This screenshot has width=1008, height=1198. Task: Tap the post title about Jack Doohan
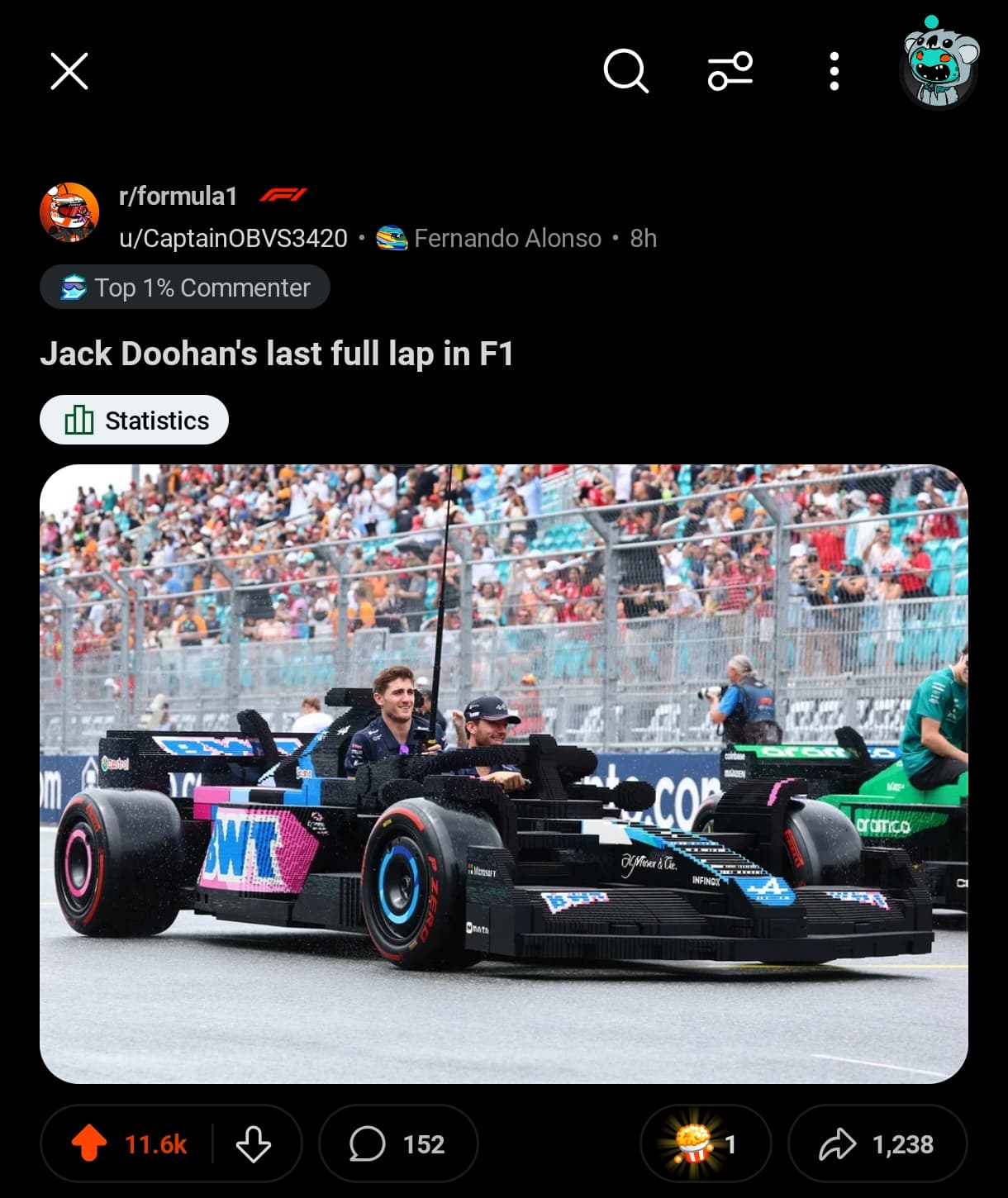coord(277,354)
